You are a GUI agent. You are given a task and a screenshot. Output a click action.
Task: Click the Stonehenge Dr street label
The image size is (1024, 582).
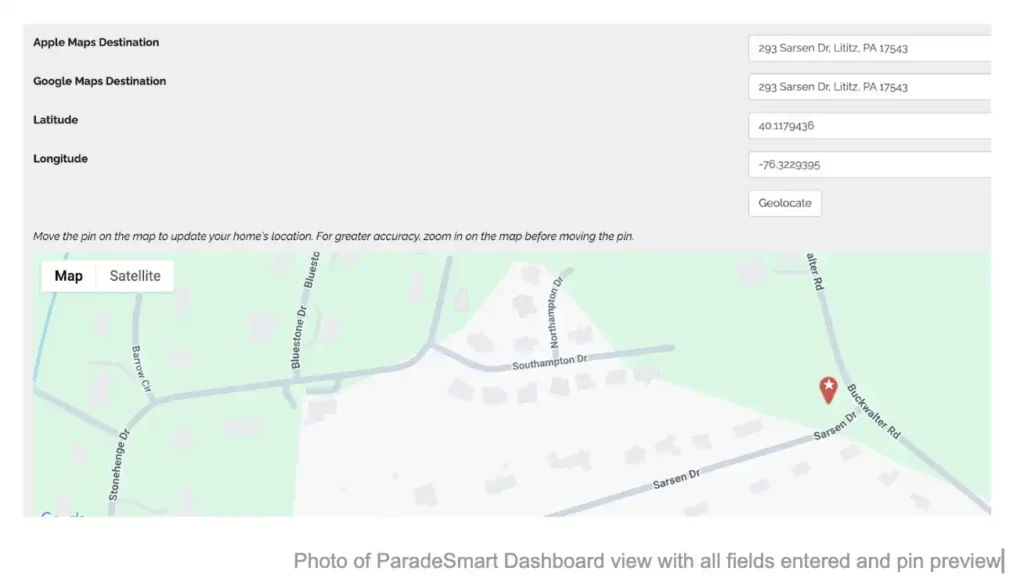click(x=119, y=464)
